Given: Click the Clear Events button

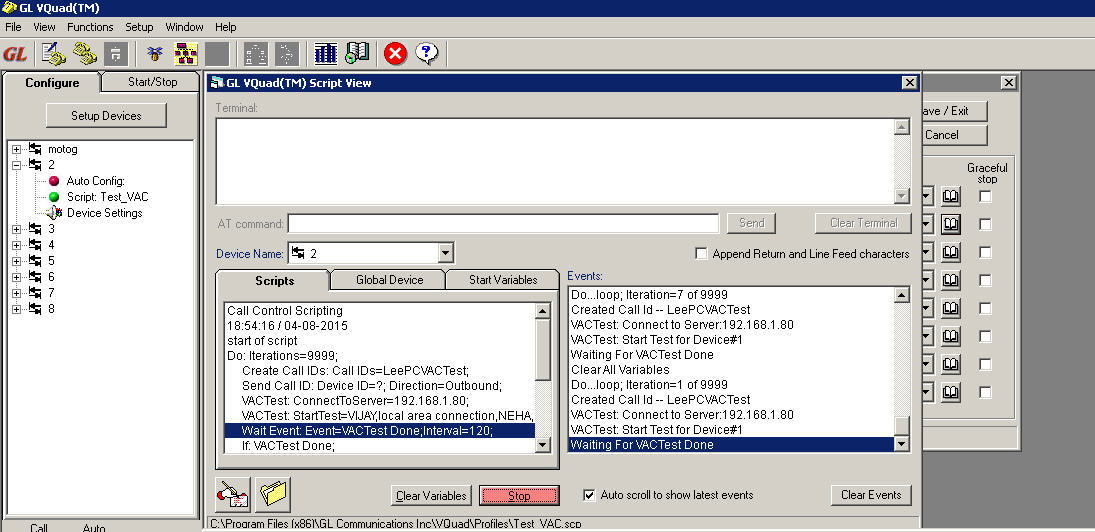Looking at the screenshot, I should pos(871,495).
